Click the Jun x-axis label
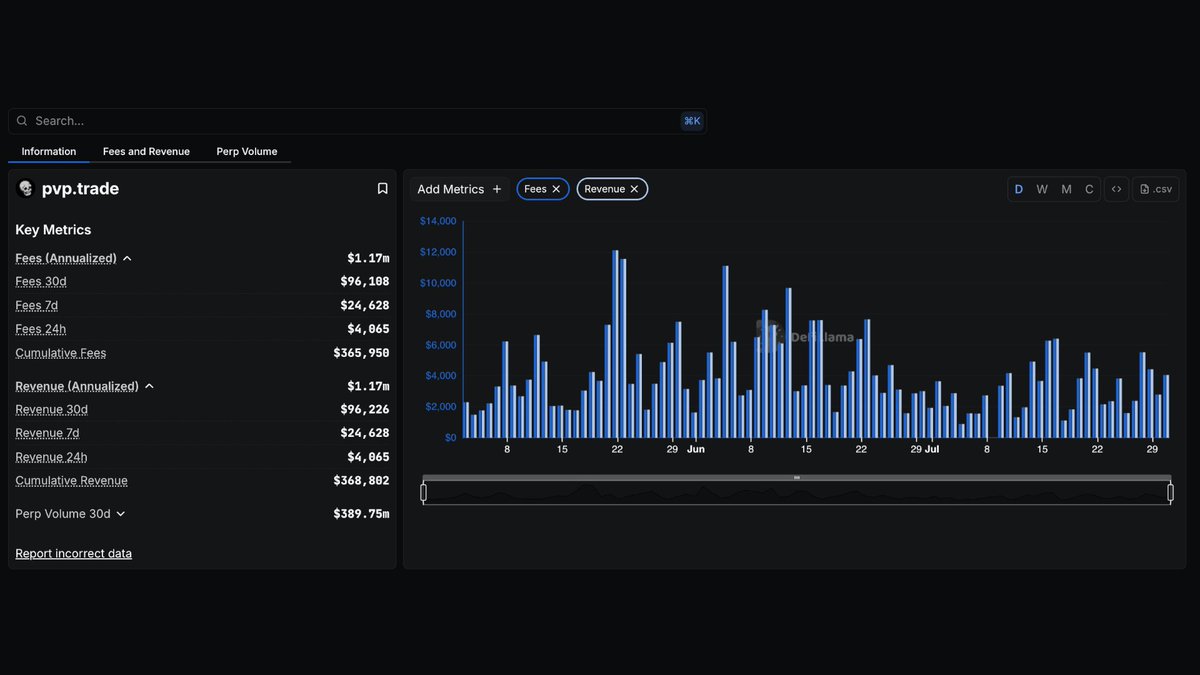Viewport: 1200px width, 675px height. [696, 450]
